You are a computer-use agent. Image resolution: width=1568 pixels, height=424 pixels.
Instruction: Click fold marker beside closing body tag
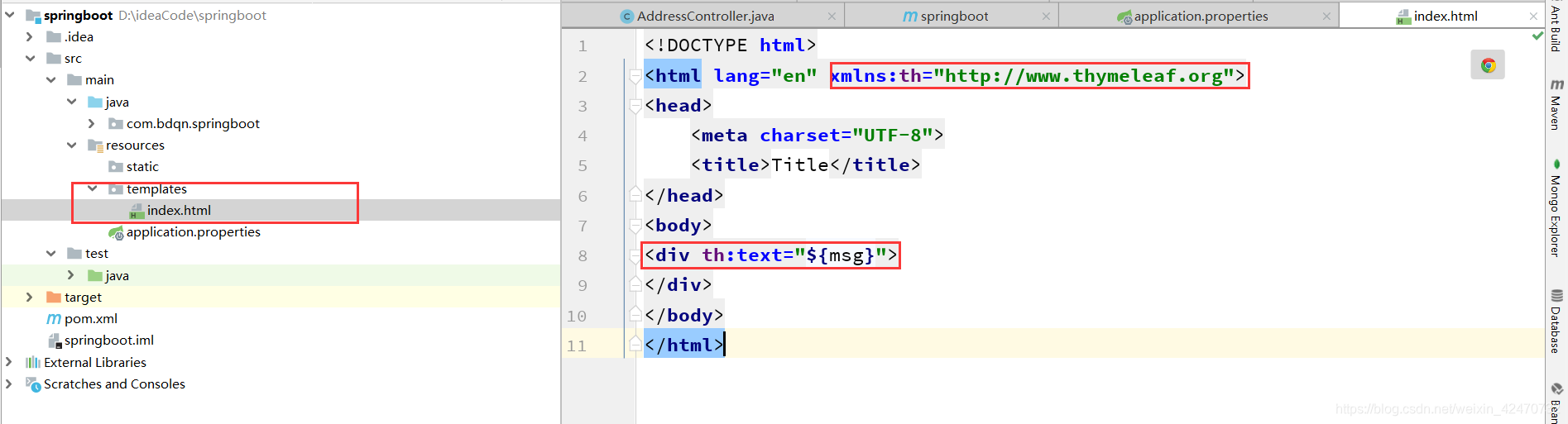(635, 314)
